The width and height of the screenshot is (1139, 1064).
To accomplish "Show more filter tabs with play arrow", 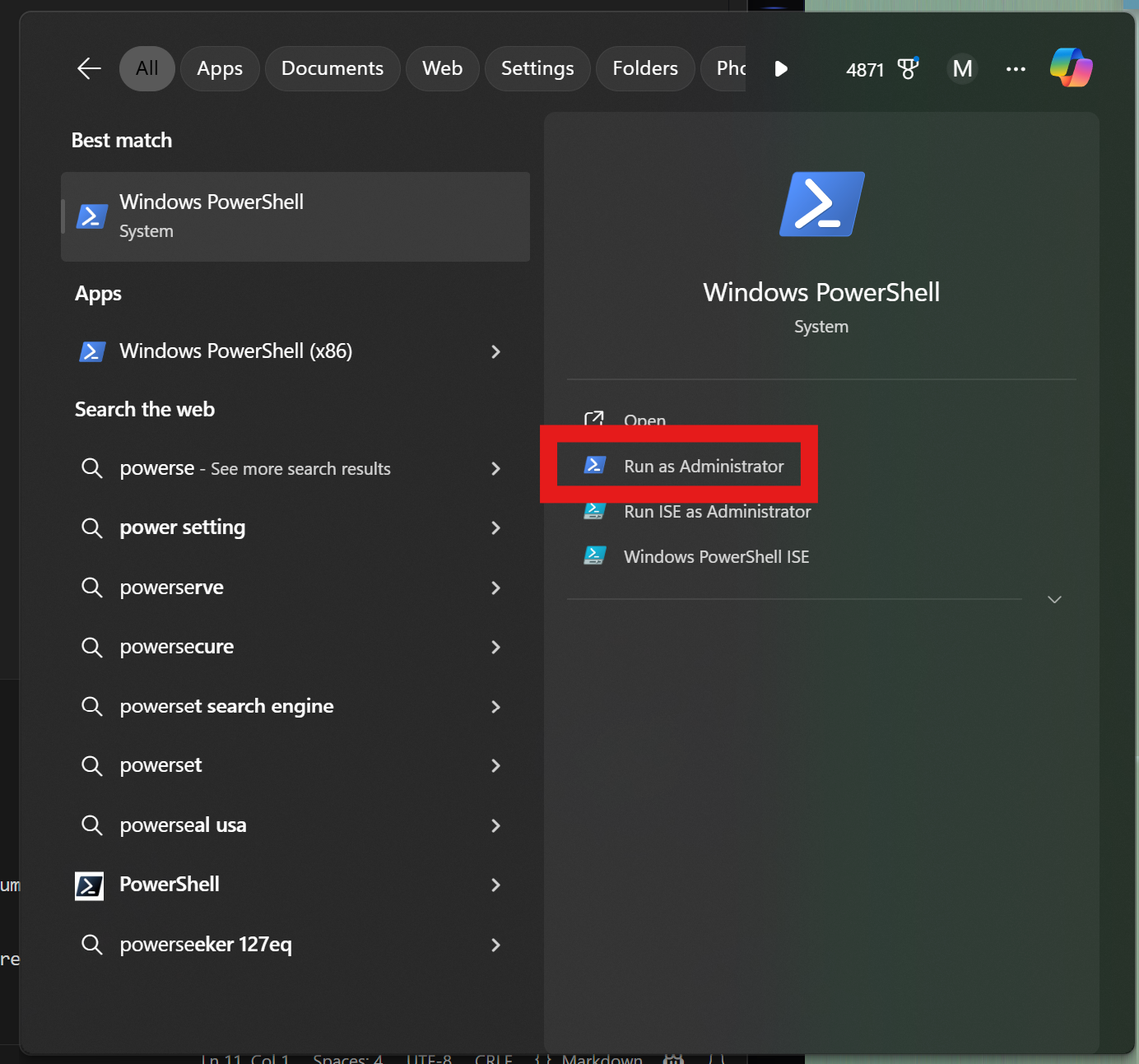I will [781, 68].
